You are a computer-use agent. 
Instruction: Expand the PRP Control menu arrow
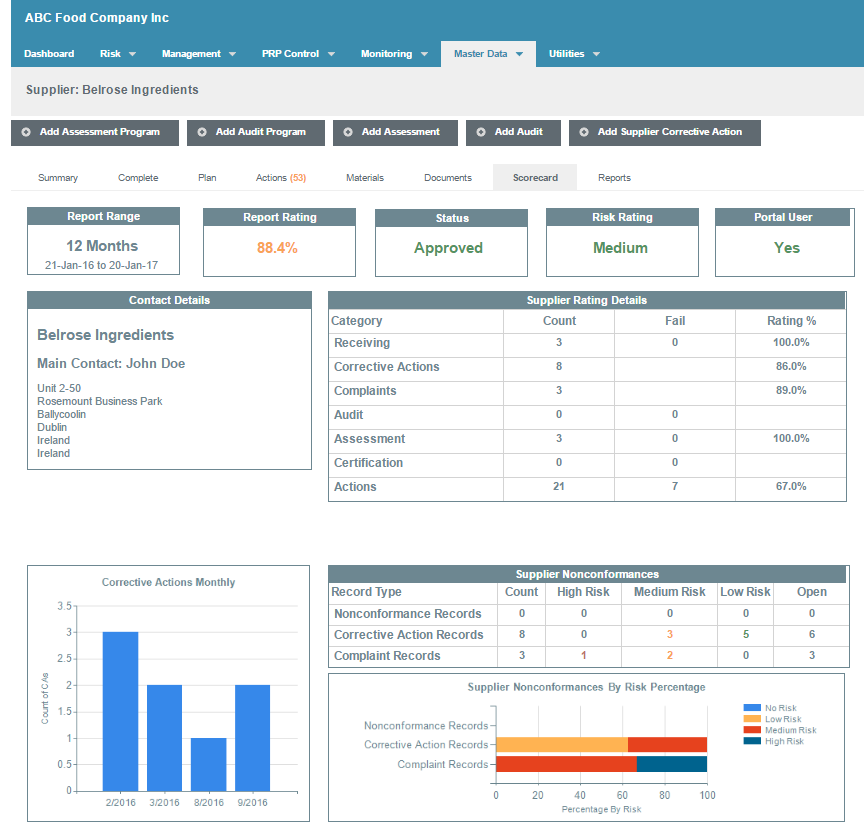click(331, 54)
